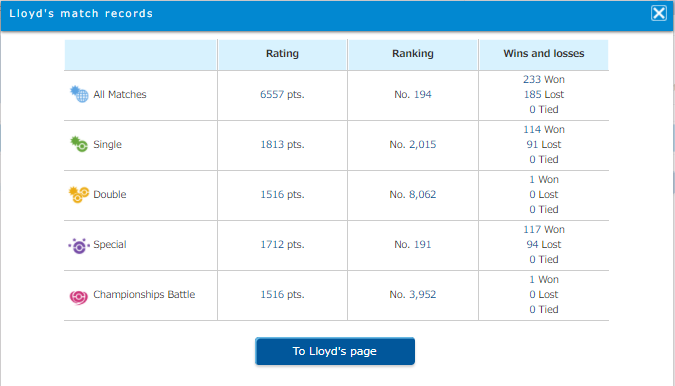Click the All Matches globe icon

79,94
